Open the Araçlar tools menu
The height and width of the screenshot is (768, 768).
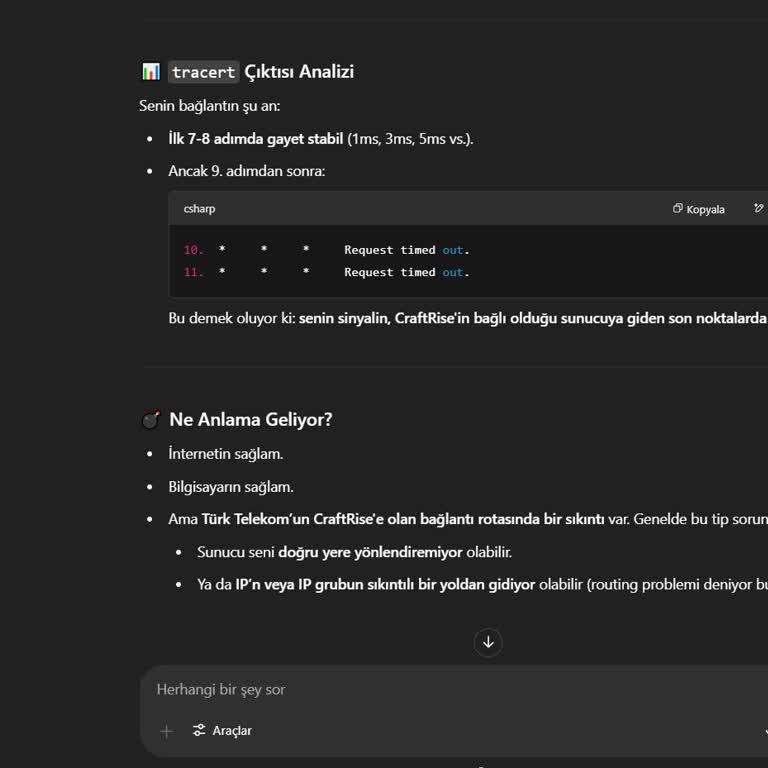[222, 731]
